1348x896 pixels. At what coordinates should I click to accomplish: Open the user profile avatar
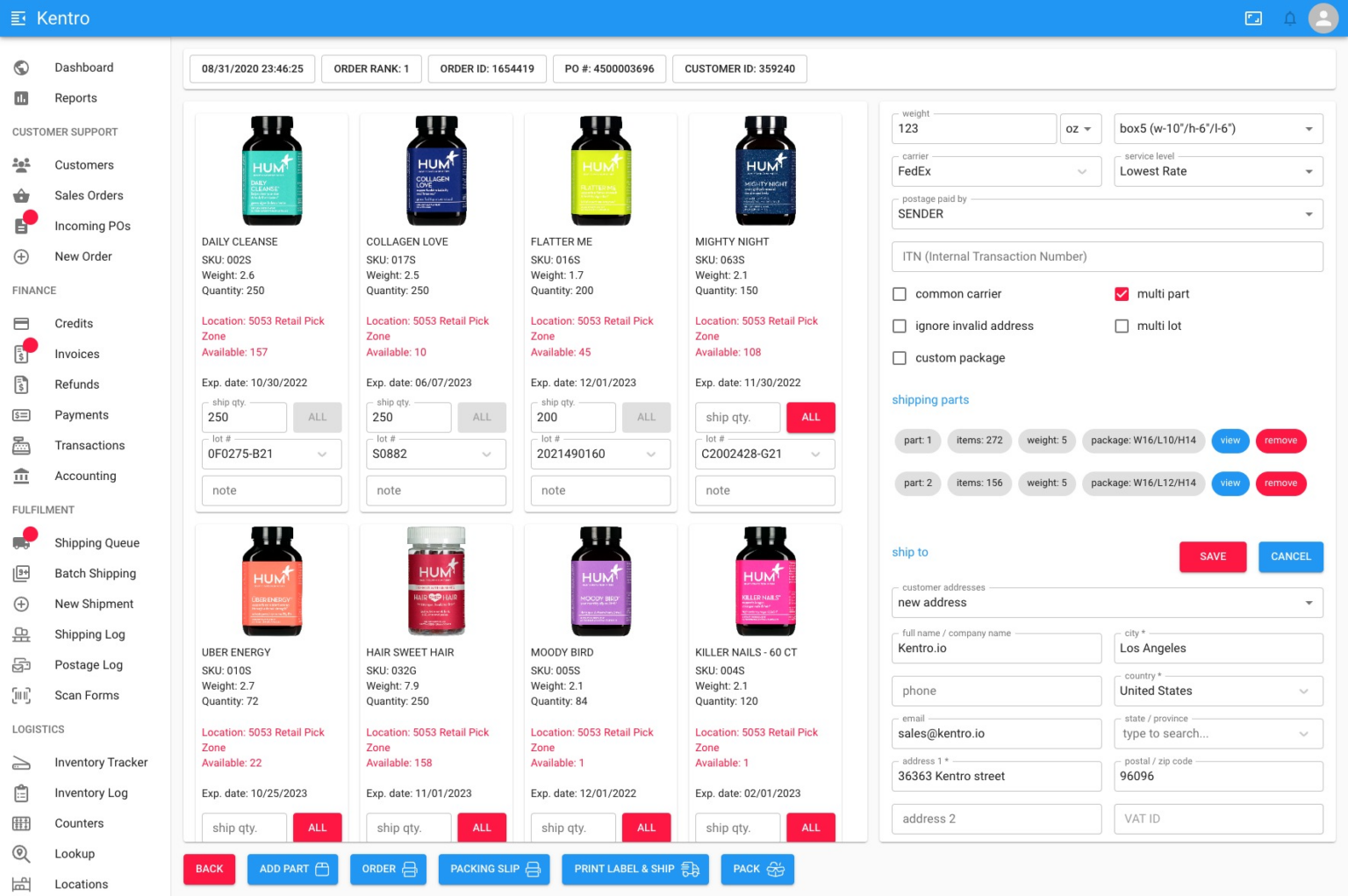tap(1323, 18)
